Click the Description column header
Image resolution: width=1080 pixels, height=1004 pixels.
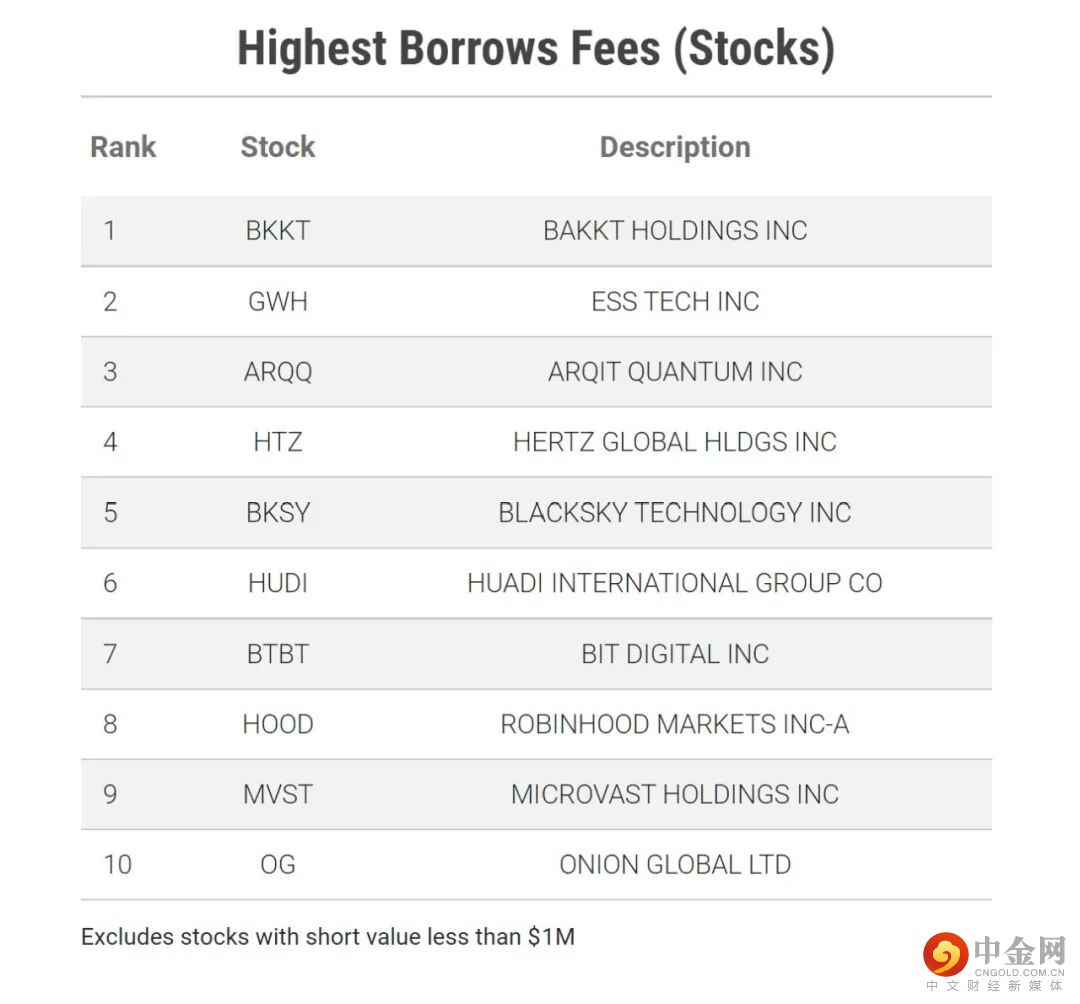pos(675,147)
